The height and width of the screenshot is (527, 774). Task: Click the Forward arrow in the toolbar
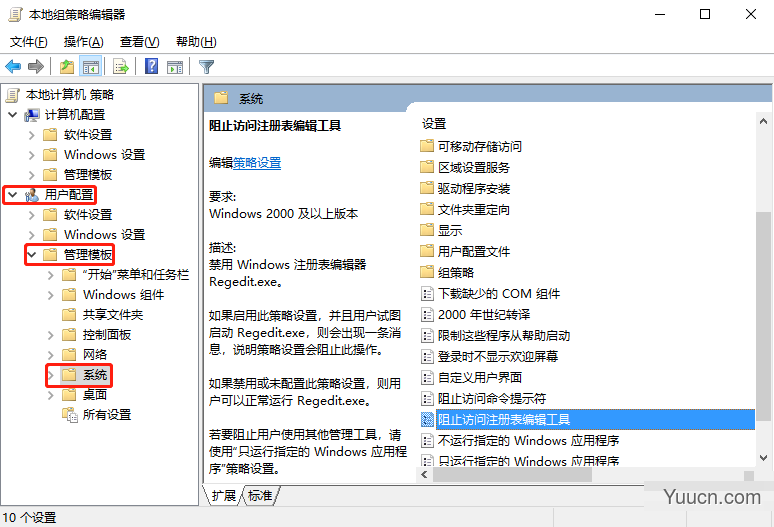[x=36, y=67]
